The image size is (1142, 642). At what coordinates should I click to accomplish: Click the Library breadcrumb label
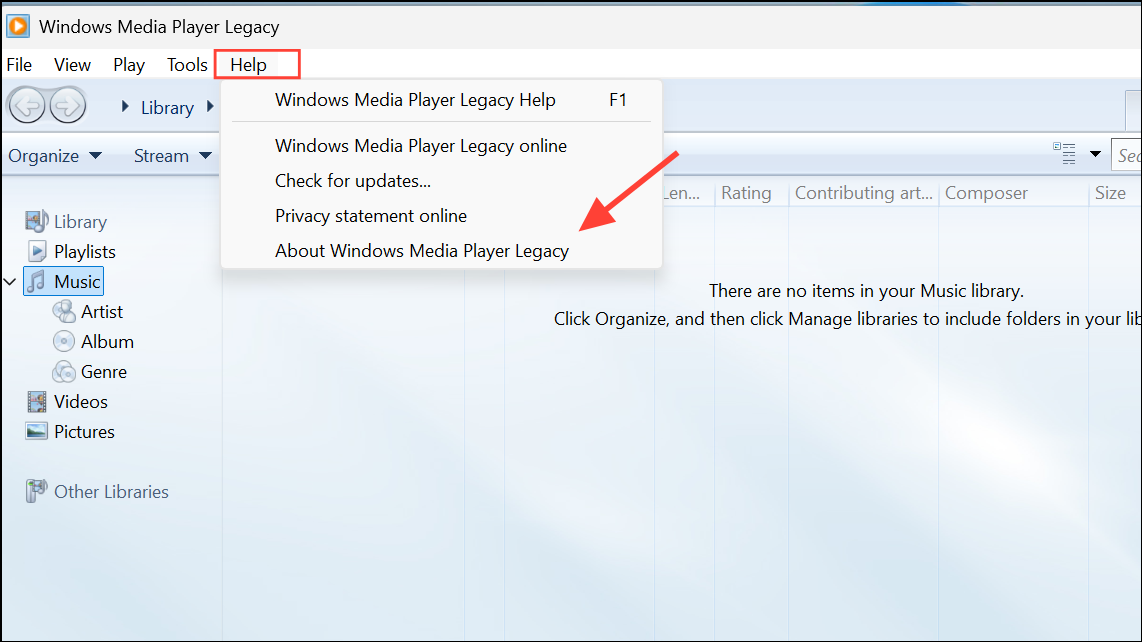[168, 108]
